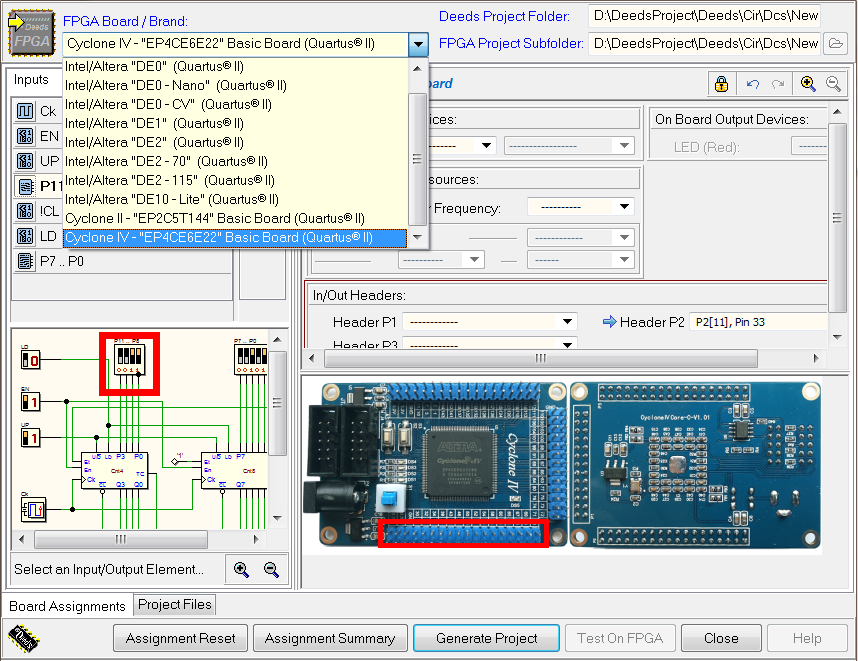Screen dimensions: 858x661
Task: Switch to the Board Assignments tab
Action: click(67, 606)
